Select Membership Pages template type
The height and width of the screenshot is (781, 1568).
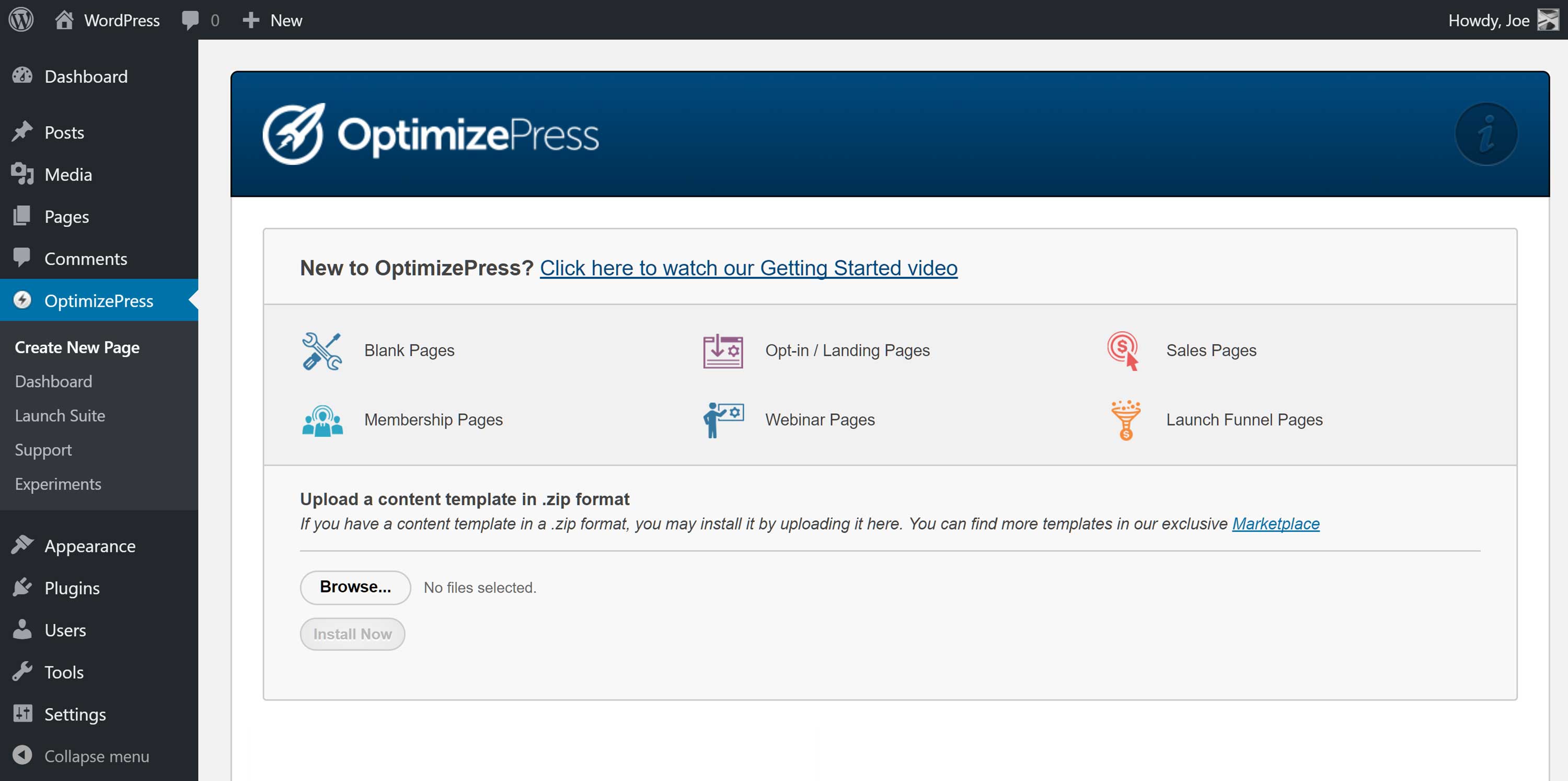(433, 419)
